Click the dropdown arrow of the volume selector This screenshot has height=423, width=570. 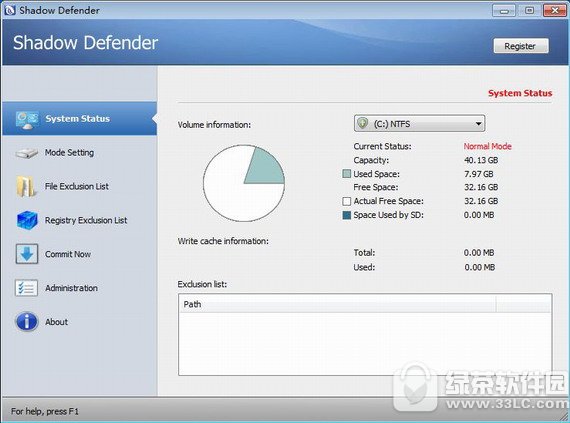(x=478, y=124)
